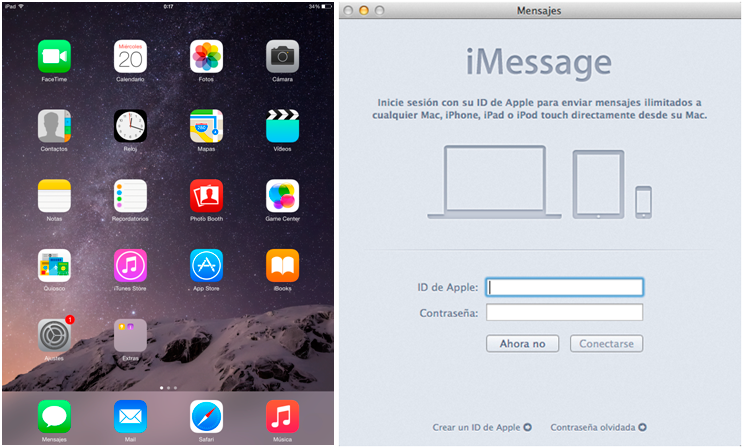Click the Conectarse button
This screenshot has height=447, width=745.
(x=606, y=343)
